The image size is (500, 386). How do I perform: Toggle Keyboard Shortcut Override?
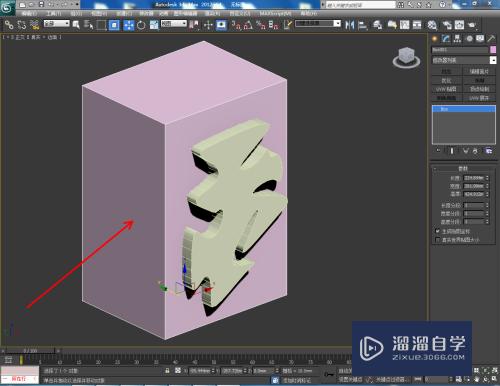pos(221,25)
